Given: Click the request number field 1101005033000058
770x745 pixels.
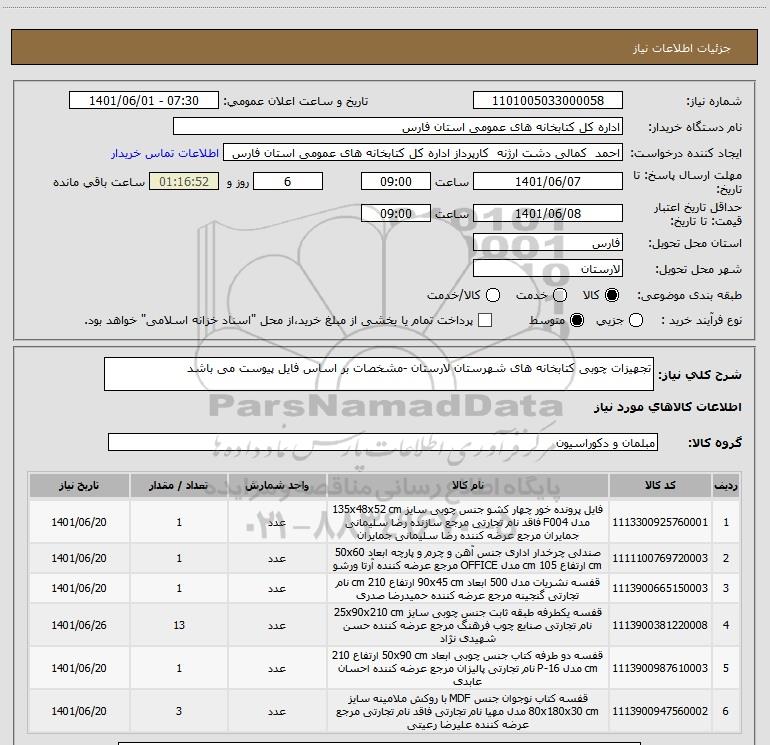Looking at the screenshot, I should pyautogui.click(x=548, y=101).
